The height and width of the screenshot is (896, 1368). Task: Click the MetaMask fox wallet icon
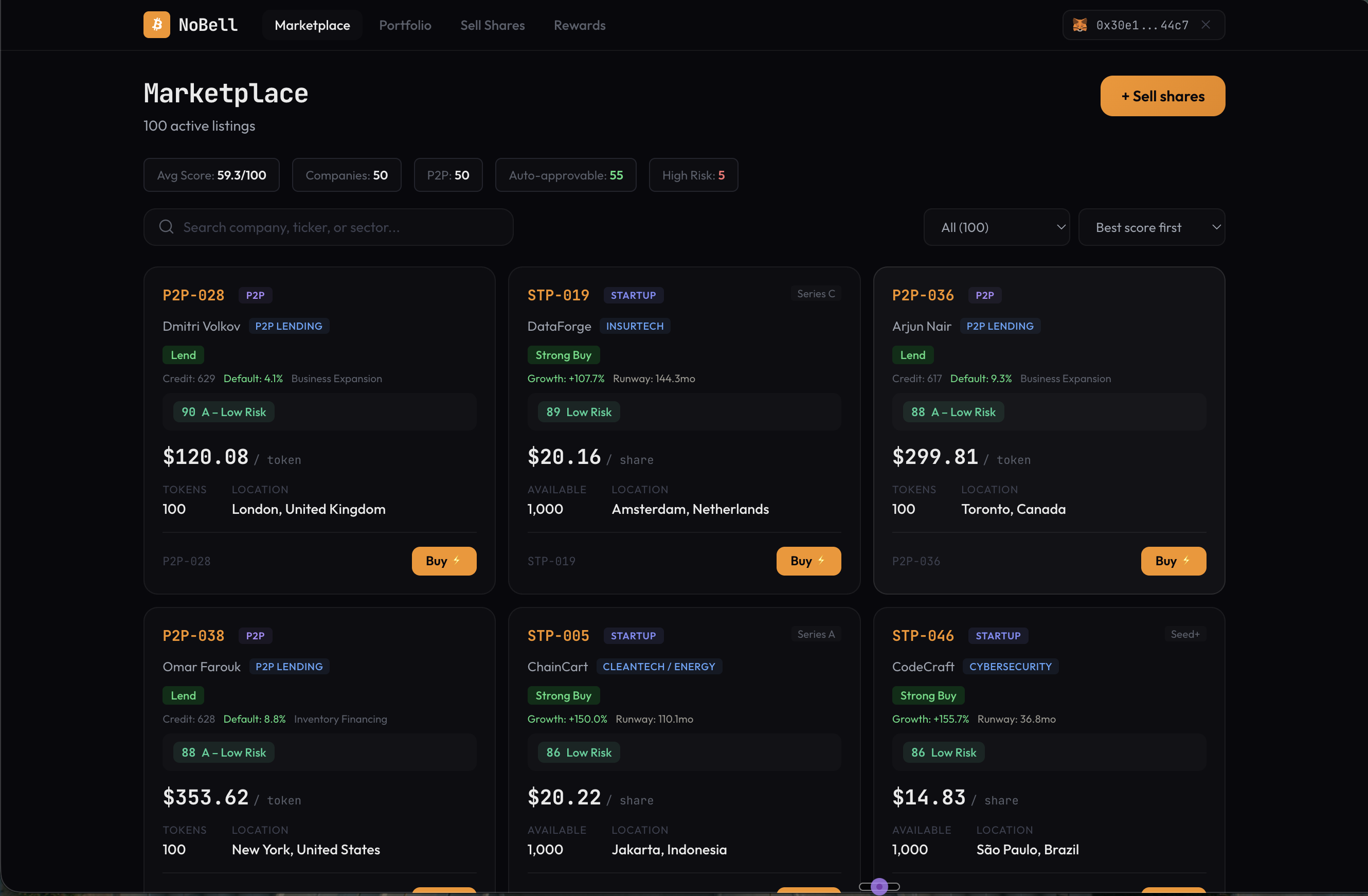pyautogui.click(x=1079, y=25)
